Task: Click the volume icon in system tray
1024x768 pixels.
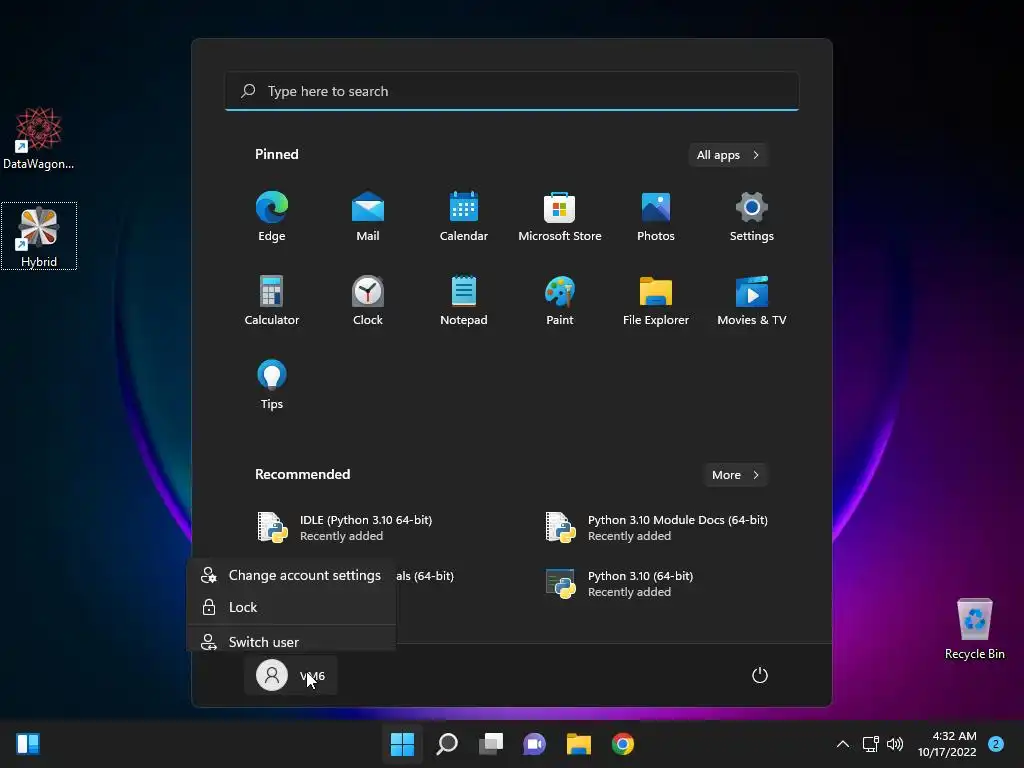Action: pos(895,744)
